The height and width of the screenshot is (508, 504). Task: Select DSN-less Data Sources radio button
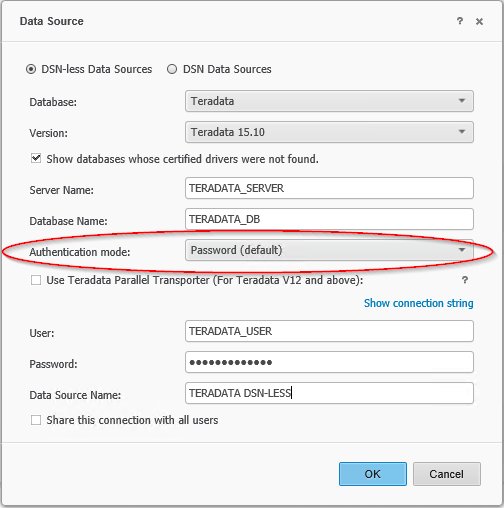click(x=31, y=69)
